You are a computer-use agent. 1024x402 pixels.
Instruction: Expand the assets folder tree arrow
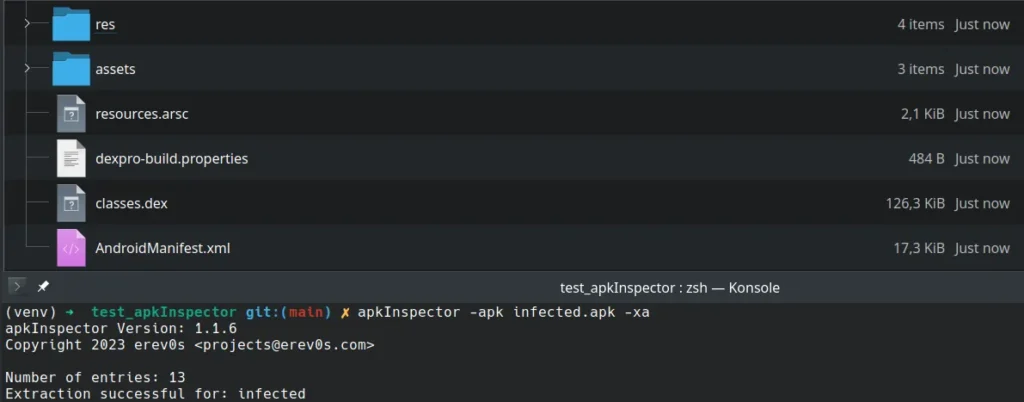(x=27, y=68)
